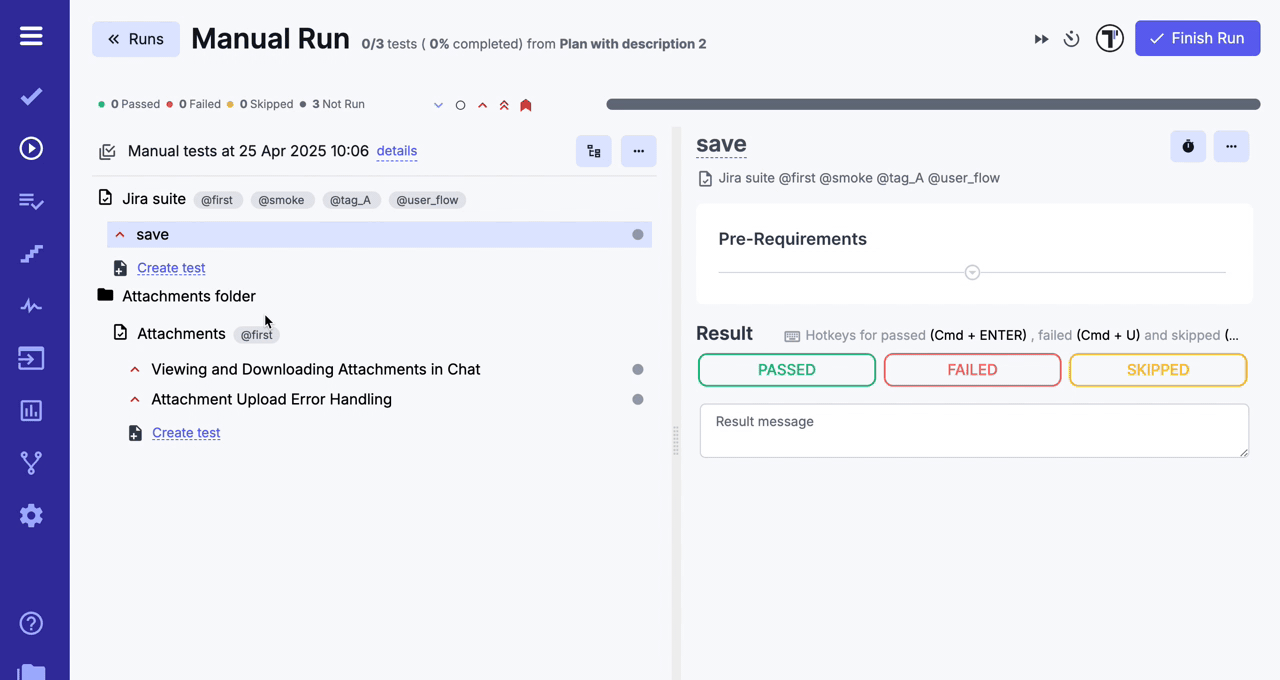Open the Steps staircase icon in sidebar
1280x680 pixels.
coord(31,254)
